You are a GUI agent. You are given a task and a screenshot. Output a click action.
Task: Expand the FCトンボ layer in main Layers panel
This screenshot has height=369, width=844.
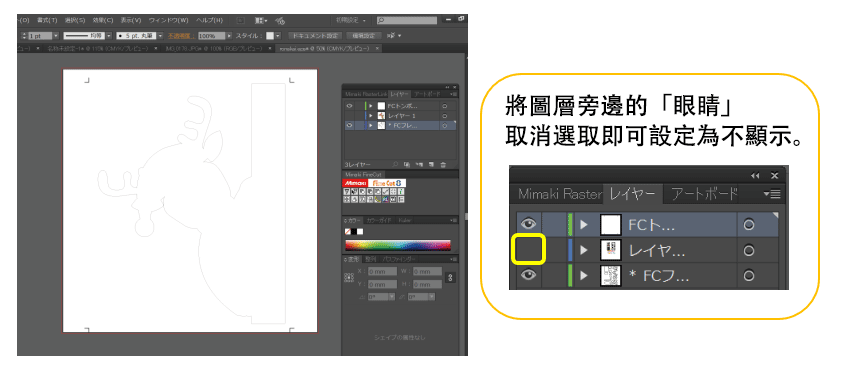tap(370, 106)
